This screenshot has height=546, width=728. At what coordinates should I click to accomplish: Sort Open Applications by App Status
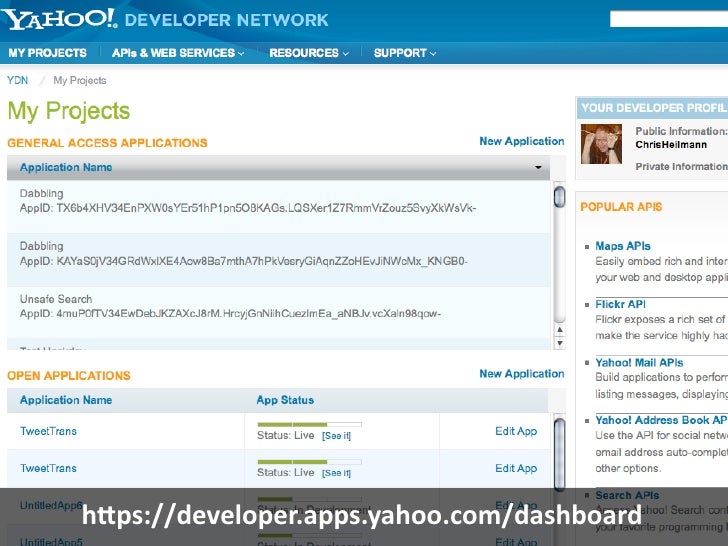click(285, 400)
